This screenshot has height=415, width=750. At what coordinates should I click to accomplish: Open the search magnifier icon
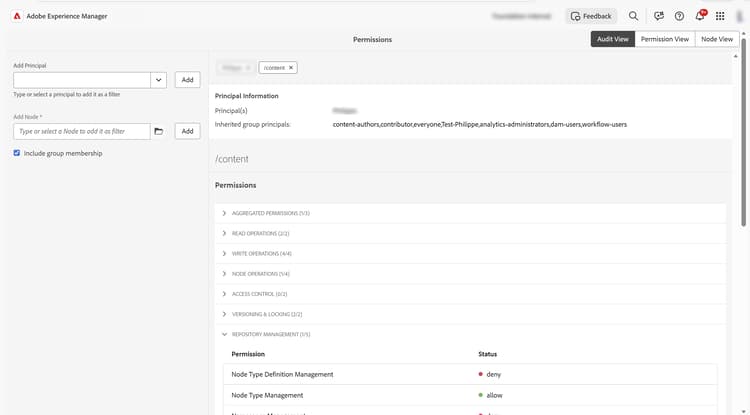[x=633, y=16]
